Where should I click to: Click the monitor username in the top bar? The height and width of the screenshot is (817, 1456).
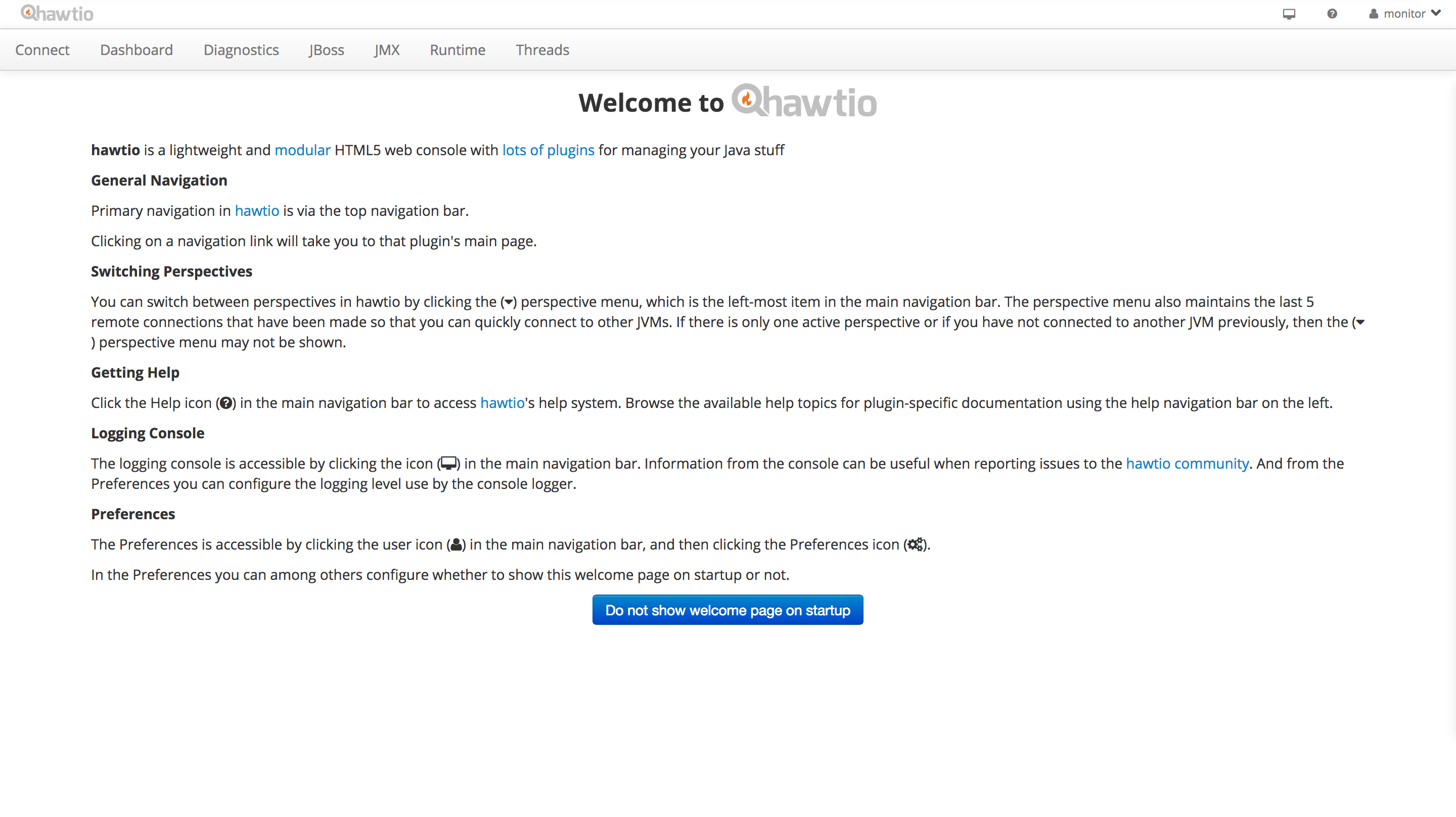click(1405, 14)
